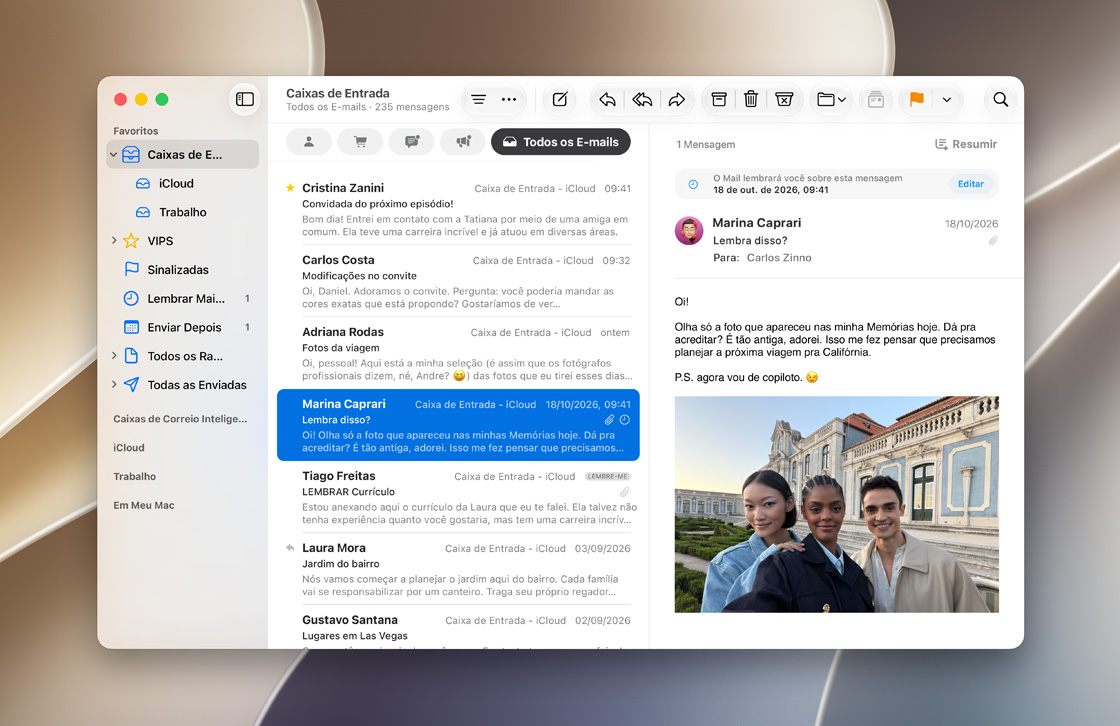The width and height of the screenshot is (1120, 726).
Task: Move selected message to Junk
Action: [x=784, y=99]
